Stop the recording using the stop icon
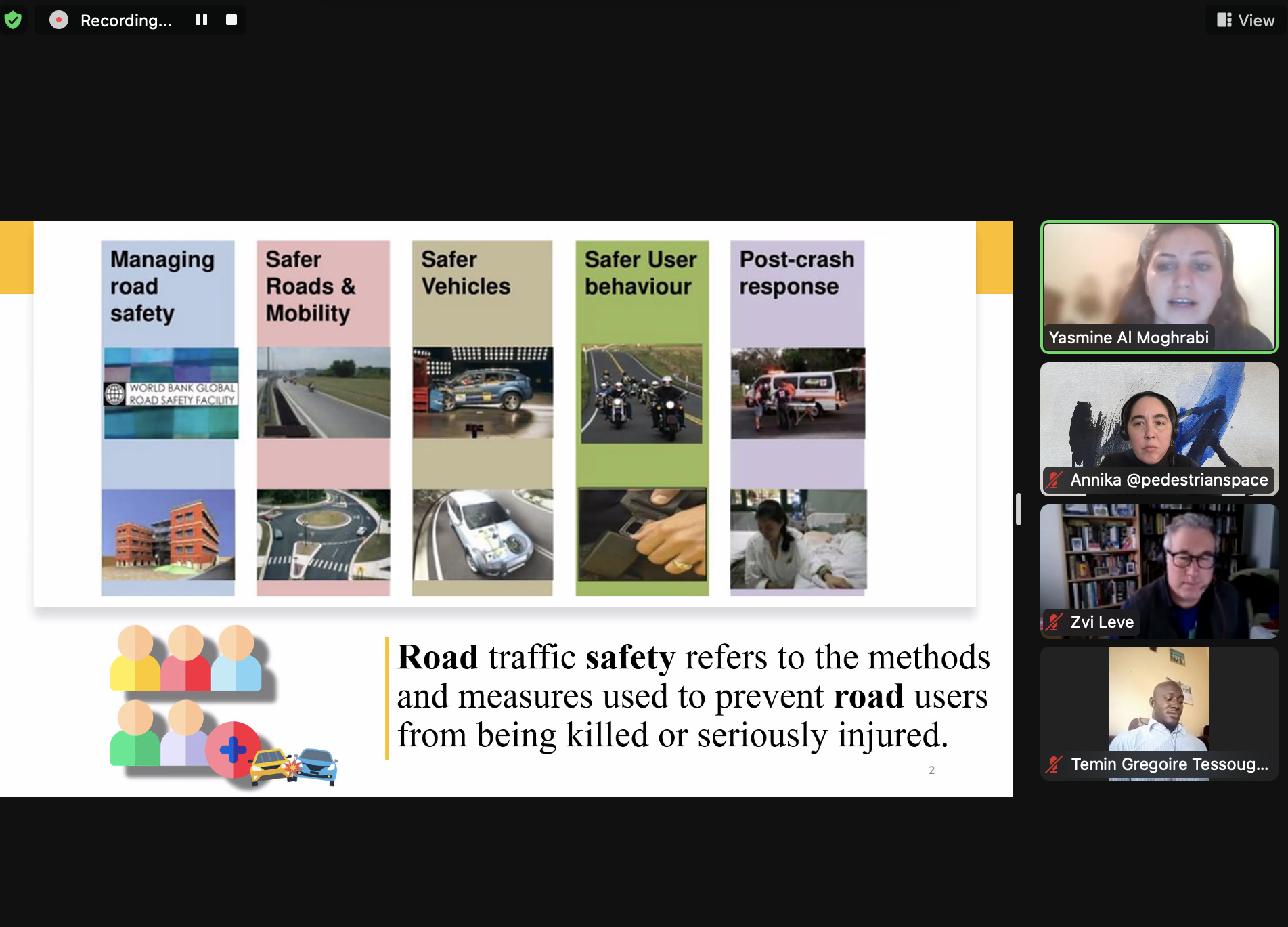This screenshot has height=927, width=1288. tap(231, 19)
